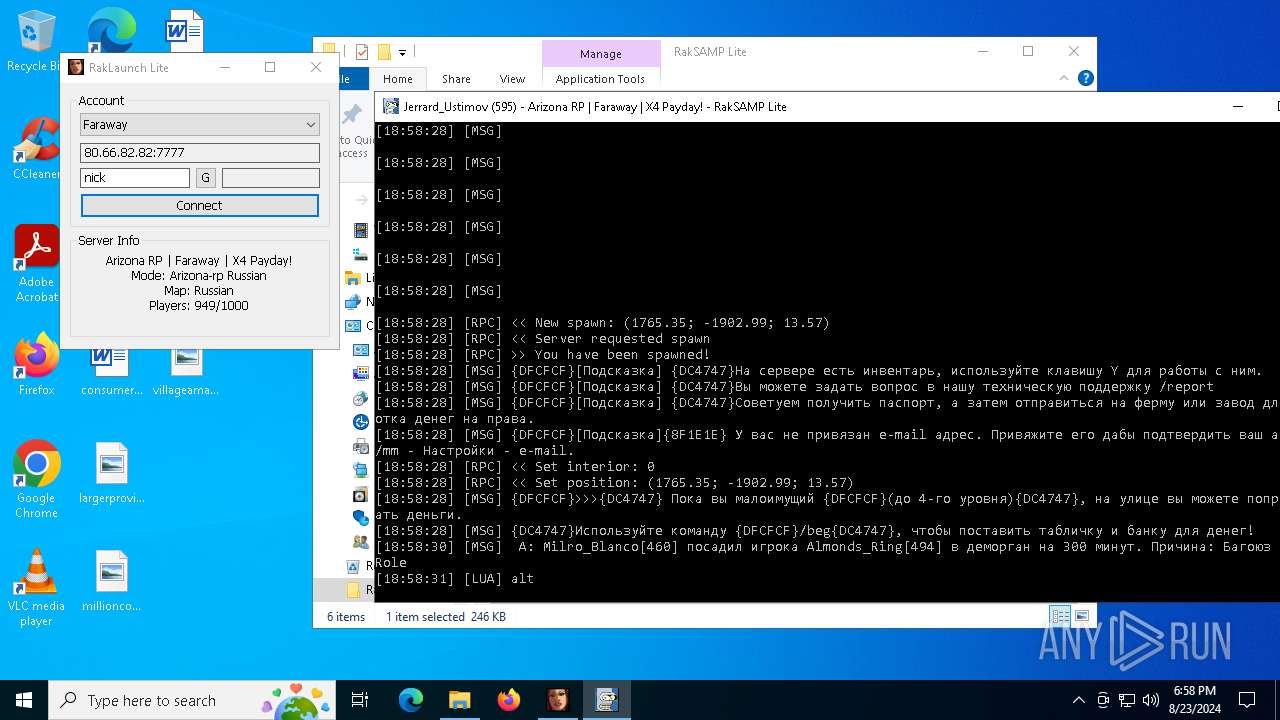
Task: Click the taskbar search box
Action: (193, 700)
